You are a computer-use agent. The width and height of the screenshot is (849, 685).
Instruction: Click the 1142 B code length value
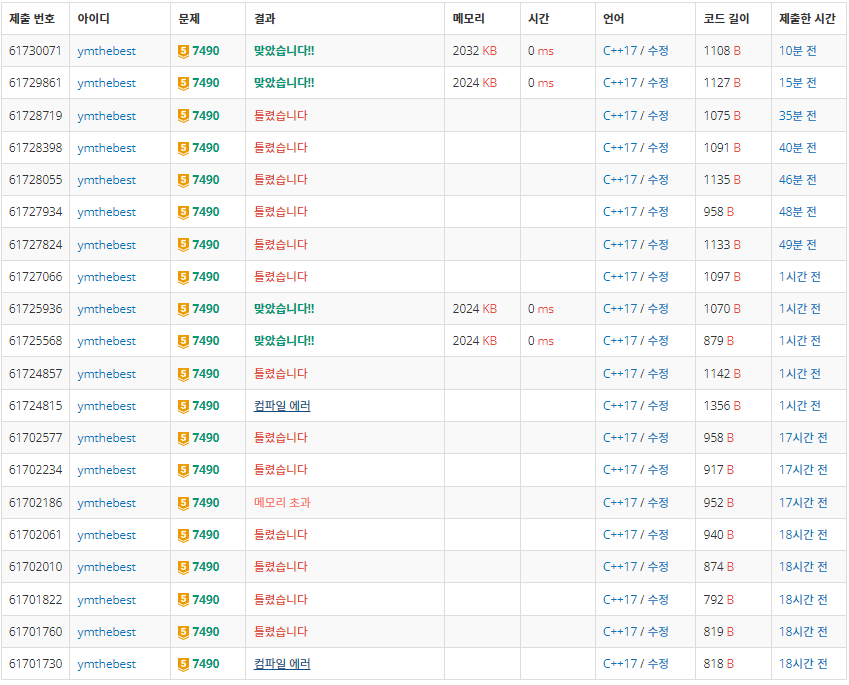pos(722,374)
